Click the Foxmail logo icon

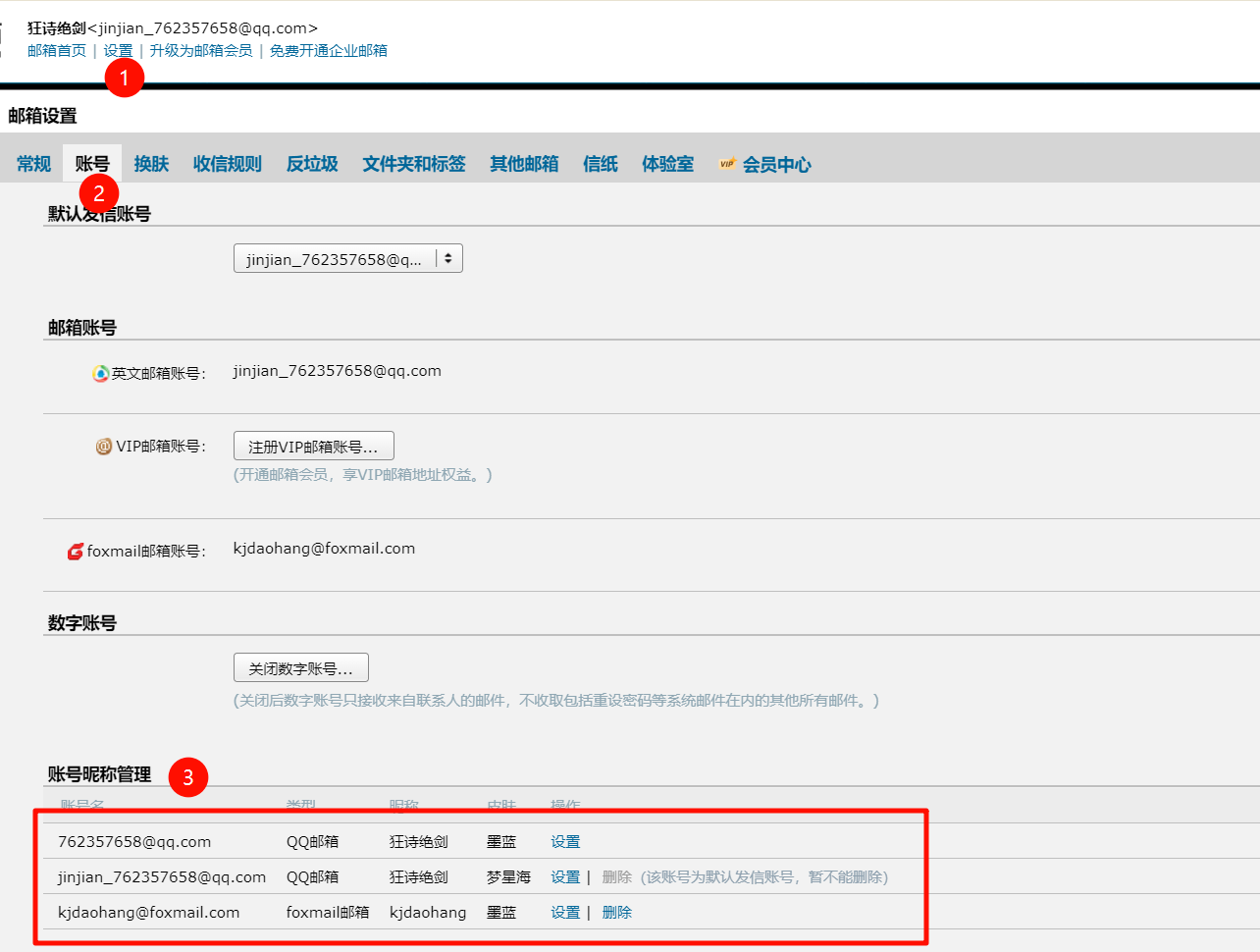(76, 552)
